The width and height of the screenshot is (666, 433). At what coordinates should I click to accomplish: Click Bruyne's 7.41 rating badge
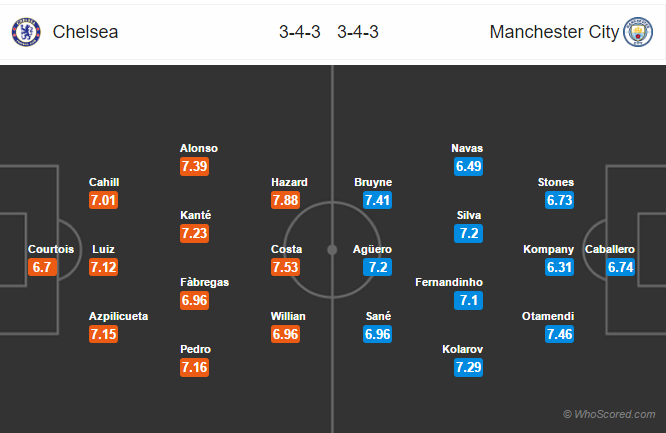(x=377, y=200)
